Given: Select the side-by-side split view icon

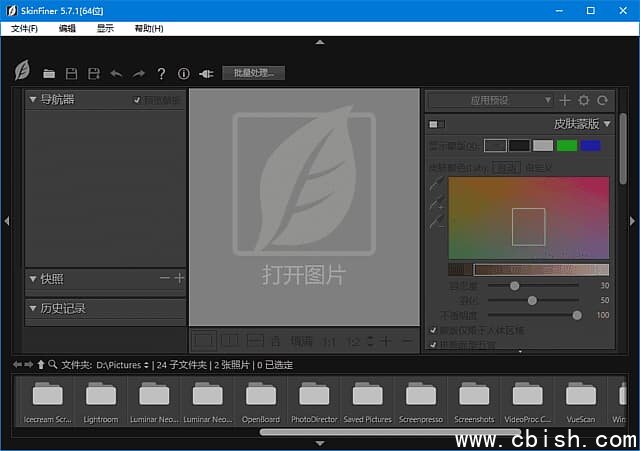Looking at the screenshot, I should [230, 341].
